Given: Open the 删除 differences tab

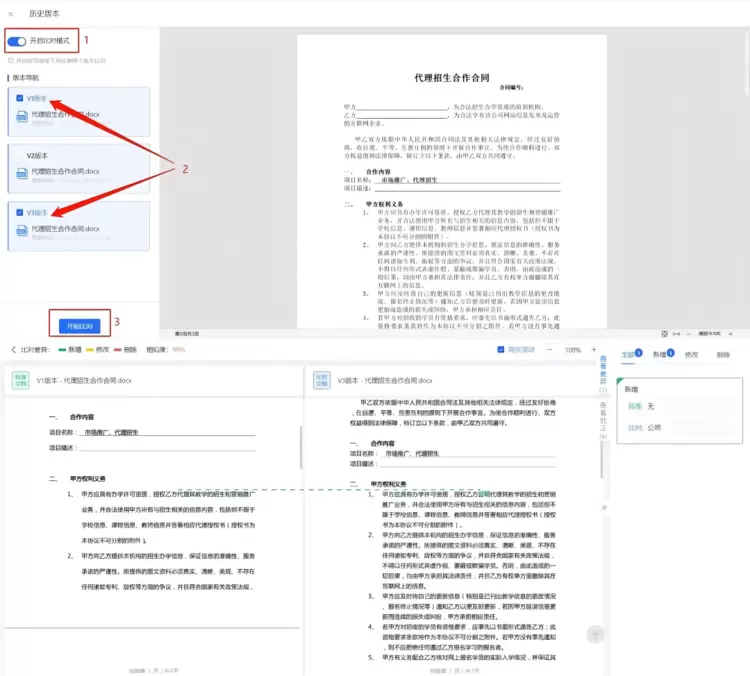Looking at the screenshot, I should click(x=723, y=354).
